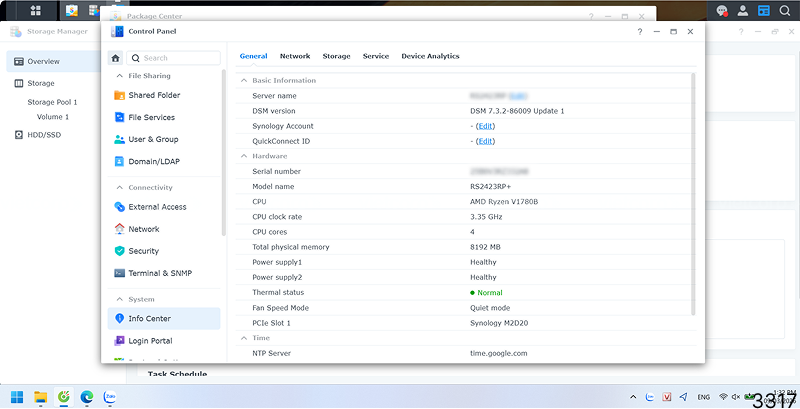The height and width of the screenshot is (409, 800).
Task: Edit the Synology Account
Action: (485, 126)
